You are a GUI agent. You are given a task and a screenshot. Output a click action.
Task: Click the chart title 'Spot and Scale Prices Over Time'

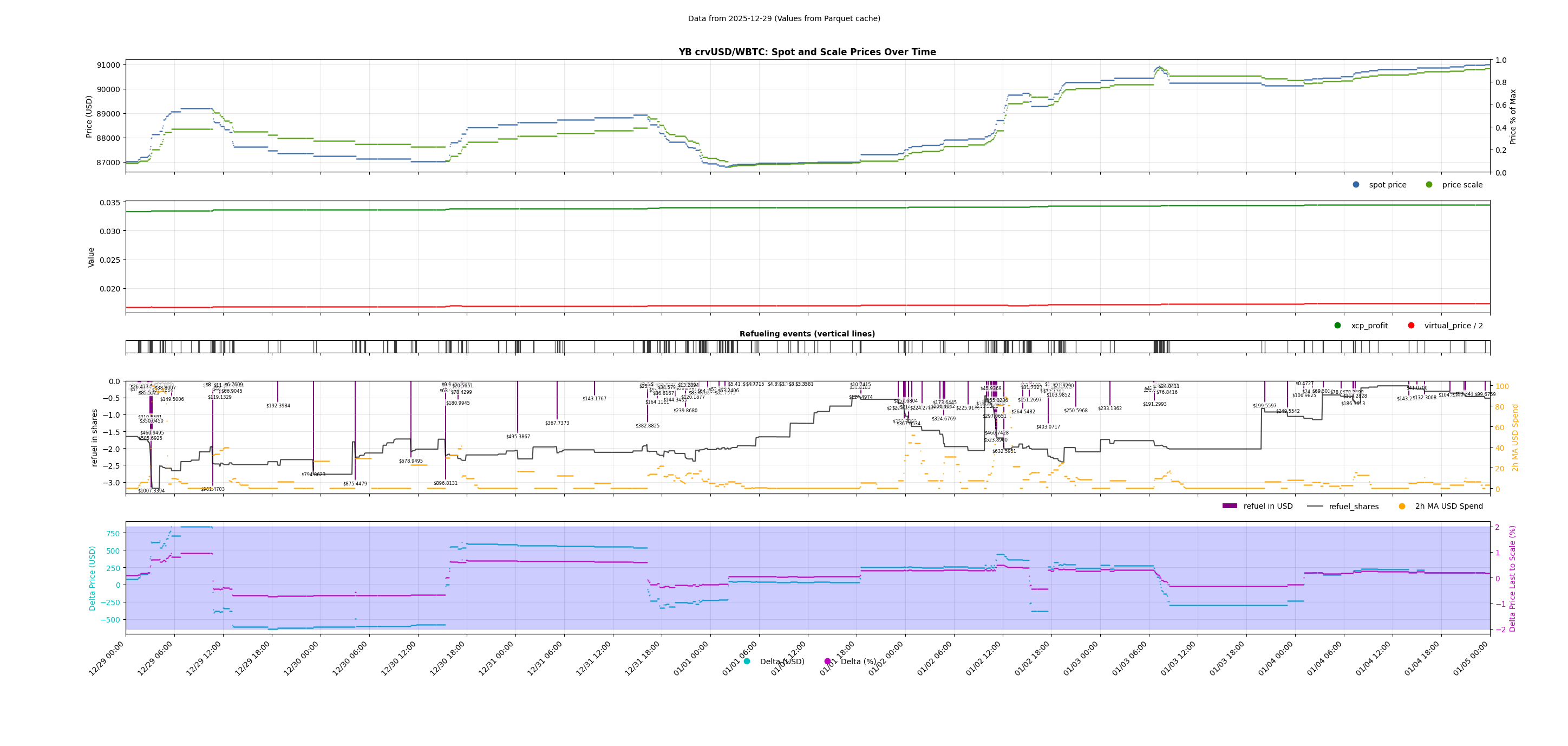click(x=807, y=52)
